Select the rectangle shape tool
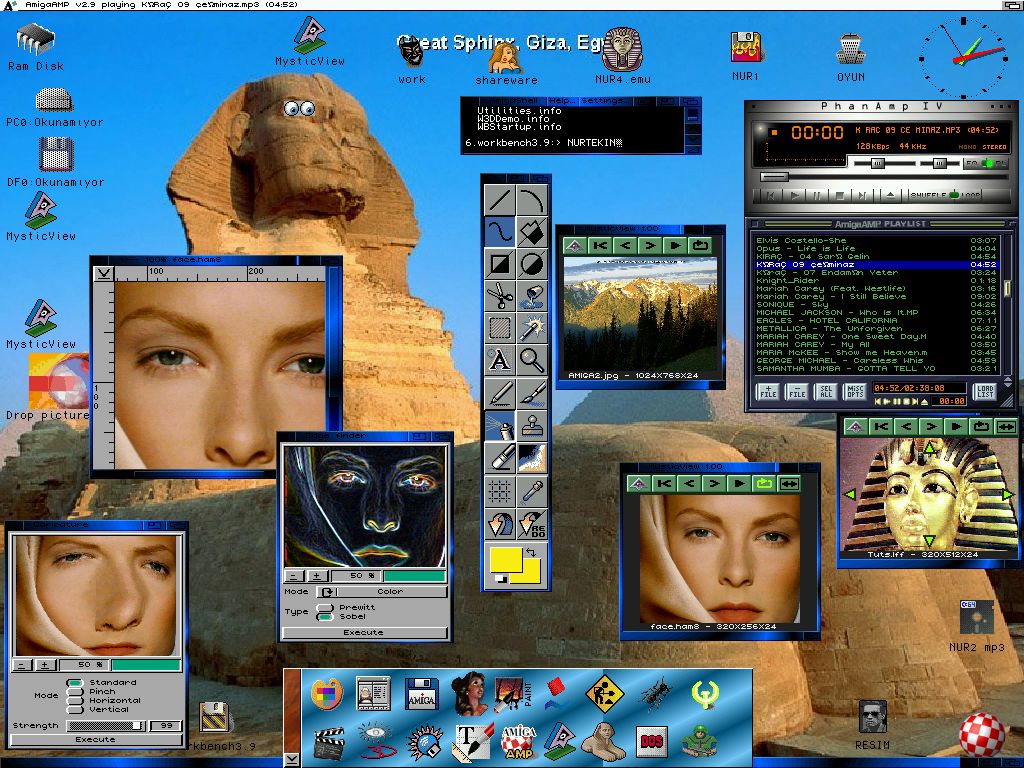 pyautogui.click(x=500, y=264)
